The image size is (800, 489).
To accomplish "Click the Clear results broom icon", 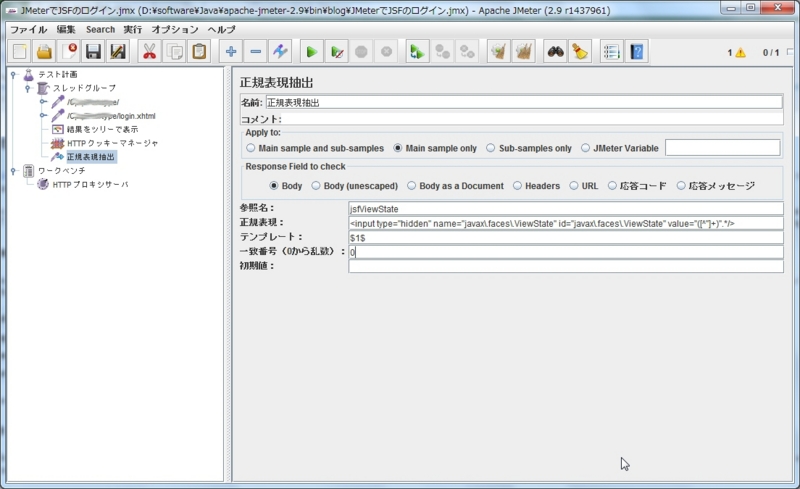I will click(498, 52).
